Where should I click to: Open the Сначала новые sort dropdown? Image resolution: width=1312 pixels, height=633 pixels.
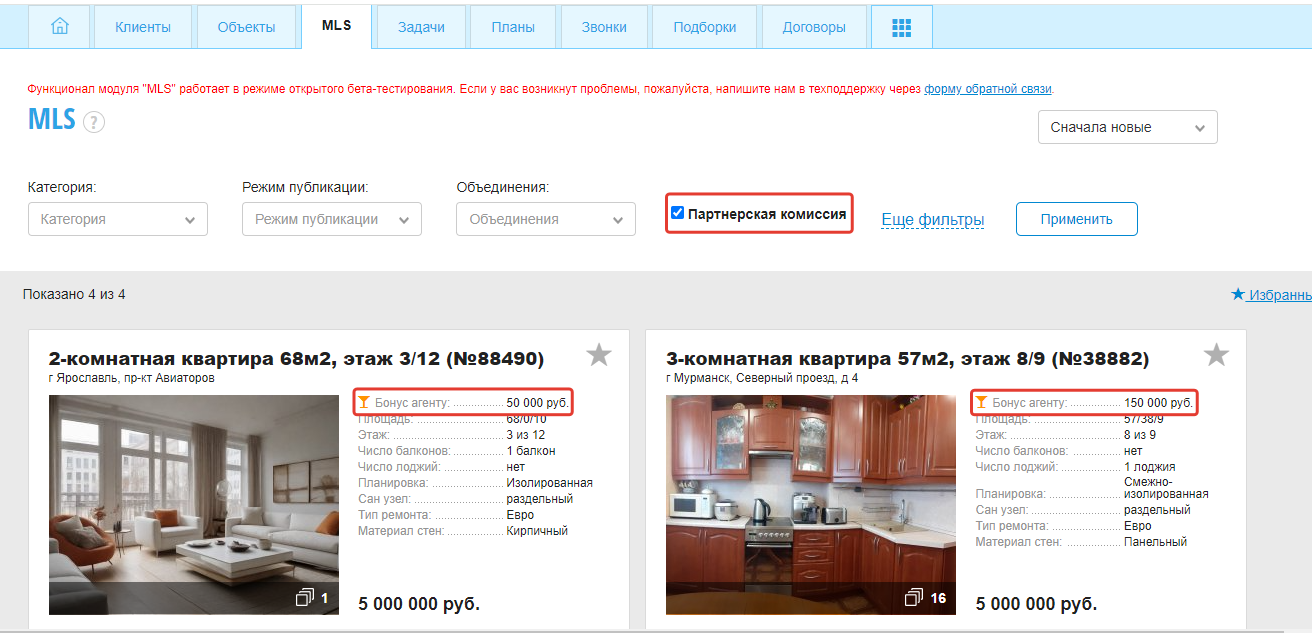1127,127
